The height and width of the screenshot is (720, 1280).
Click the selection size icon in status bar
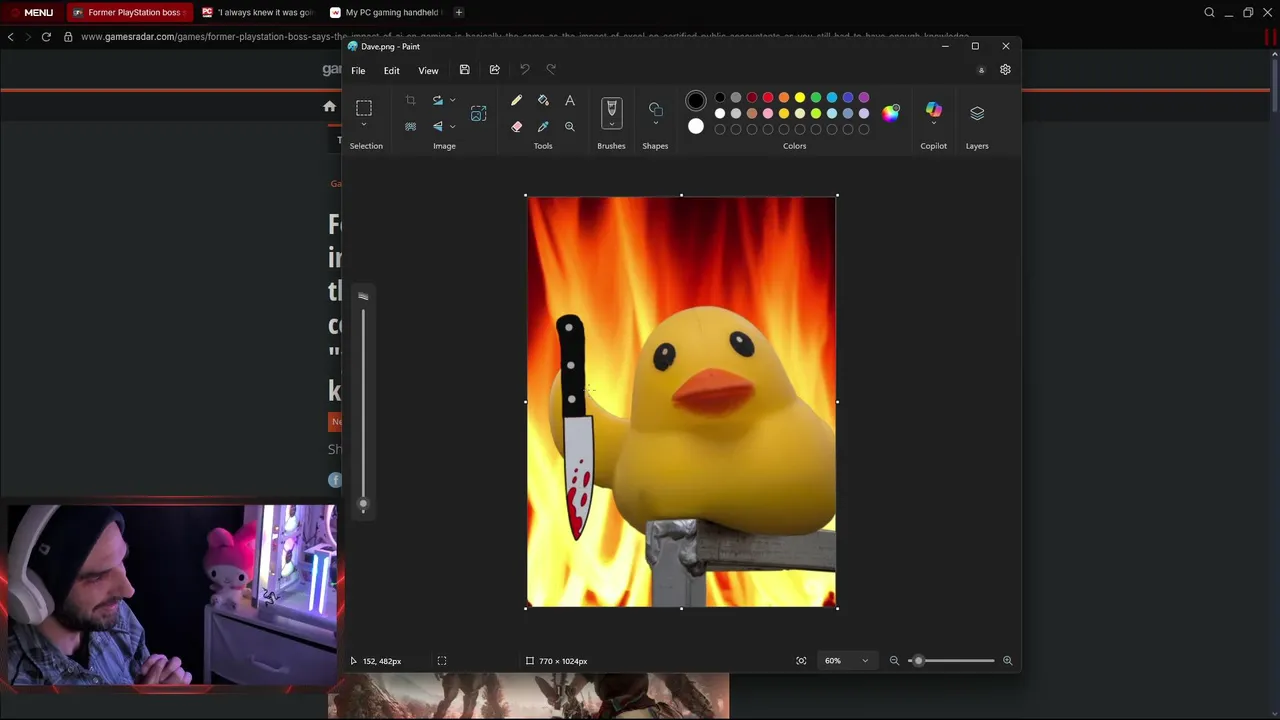point(441,661)
